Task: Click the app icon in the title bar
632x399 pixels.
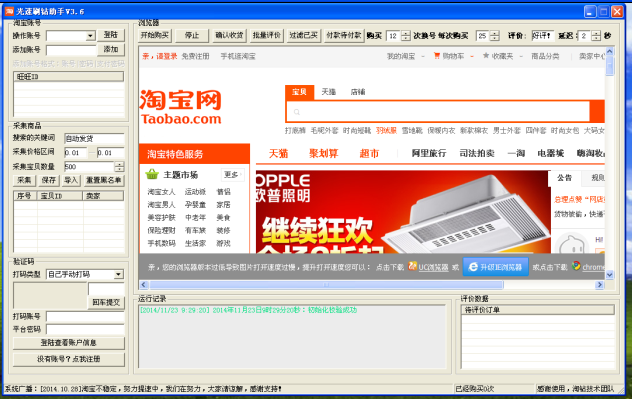Action: point(9,11)
